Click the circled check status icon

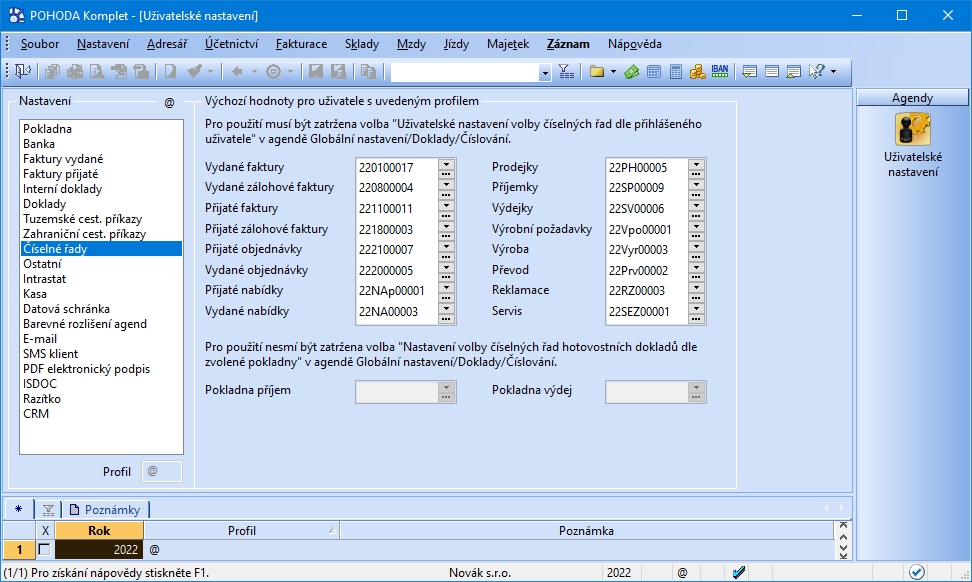click(x=916, y=572)
